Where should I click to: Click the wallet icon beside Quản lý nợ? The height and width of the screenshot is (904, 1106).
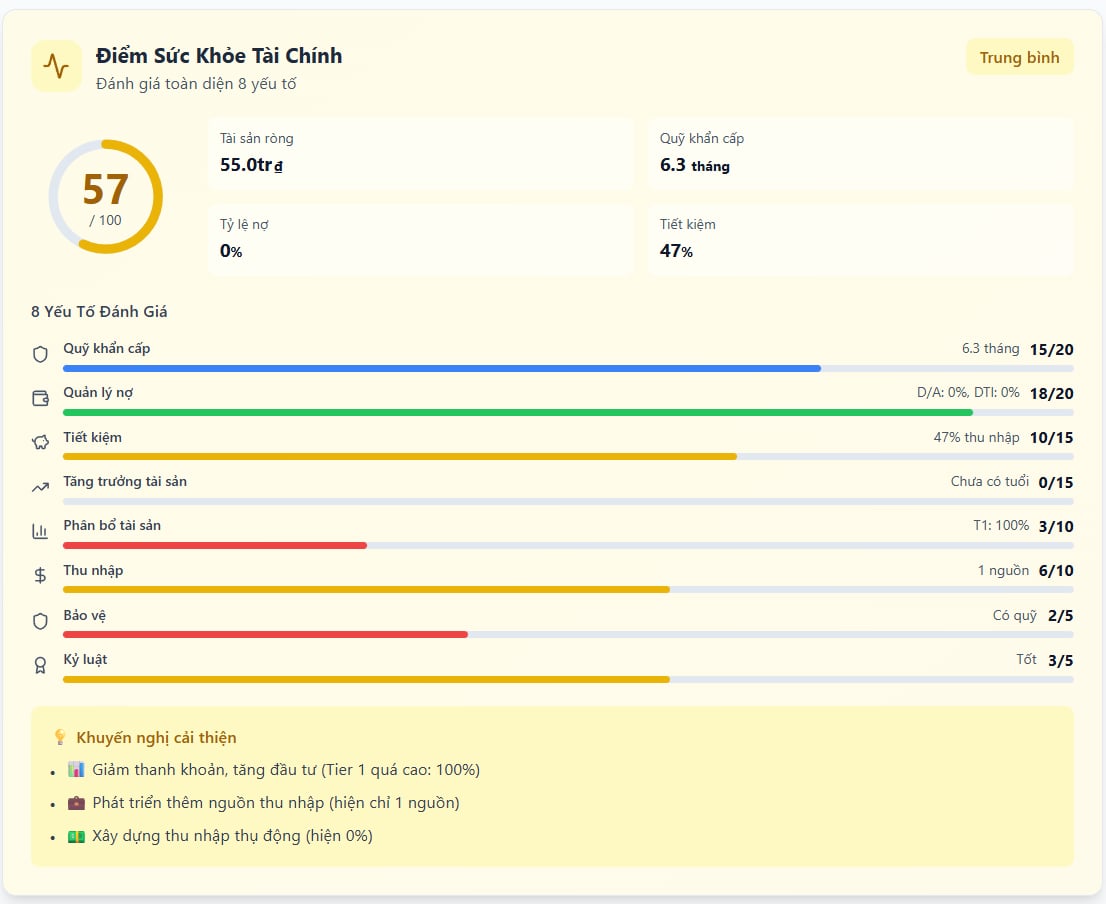pyautogui.click(x=40, y=398)
